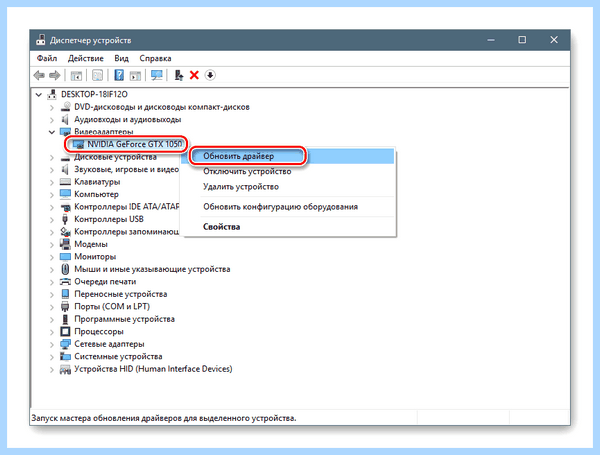Screen dimensions: 600x455
Task: Open the help question-mark toolbar icon
Action: [x=119, y=75]
